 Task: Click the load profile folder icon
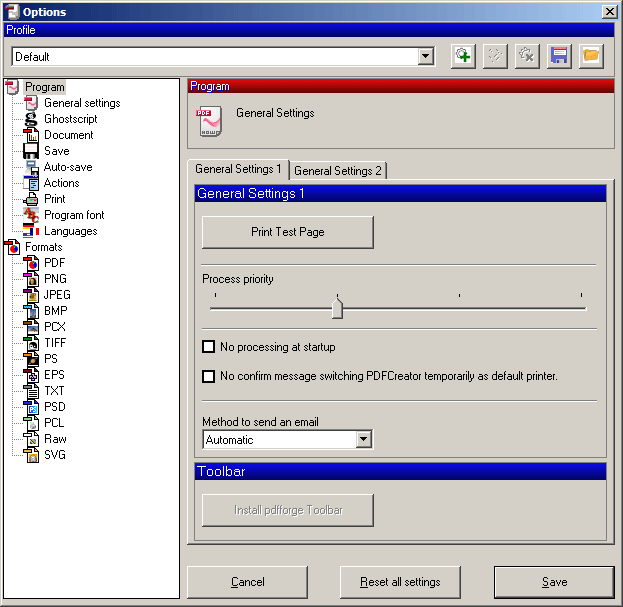pyautogui.click(x=591, y=56)
